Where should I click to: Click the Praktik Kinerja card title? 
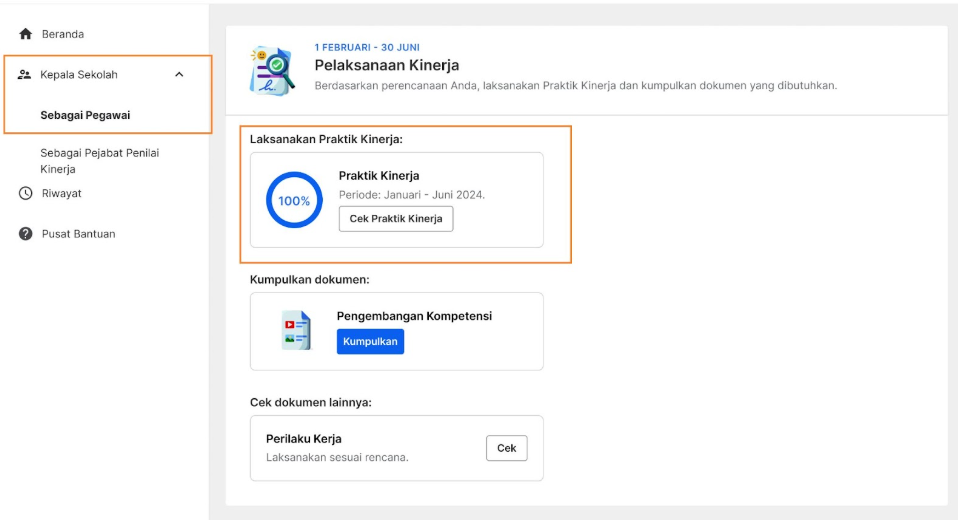click(x=379, y=176)
